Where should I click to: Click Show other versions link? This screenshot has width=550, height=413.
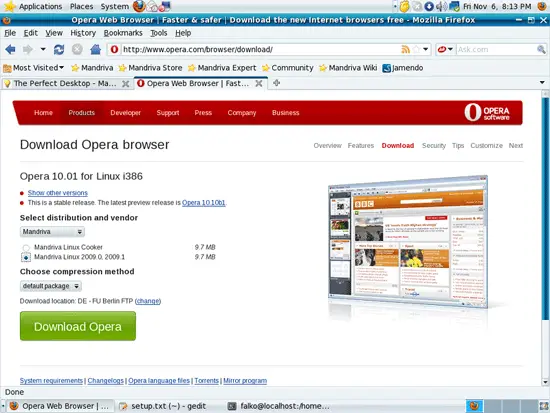click(x=58, y=193)
